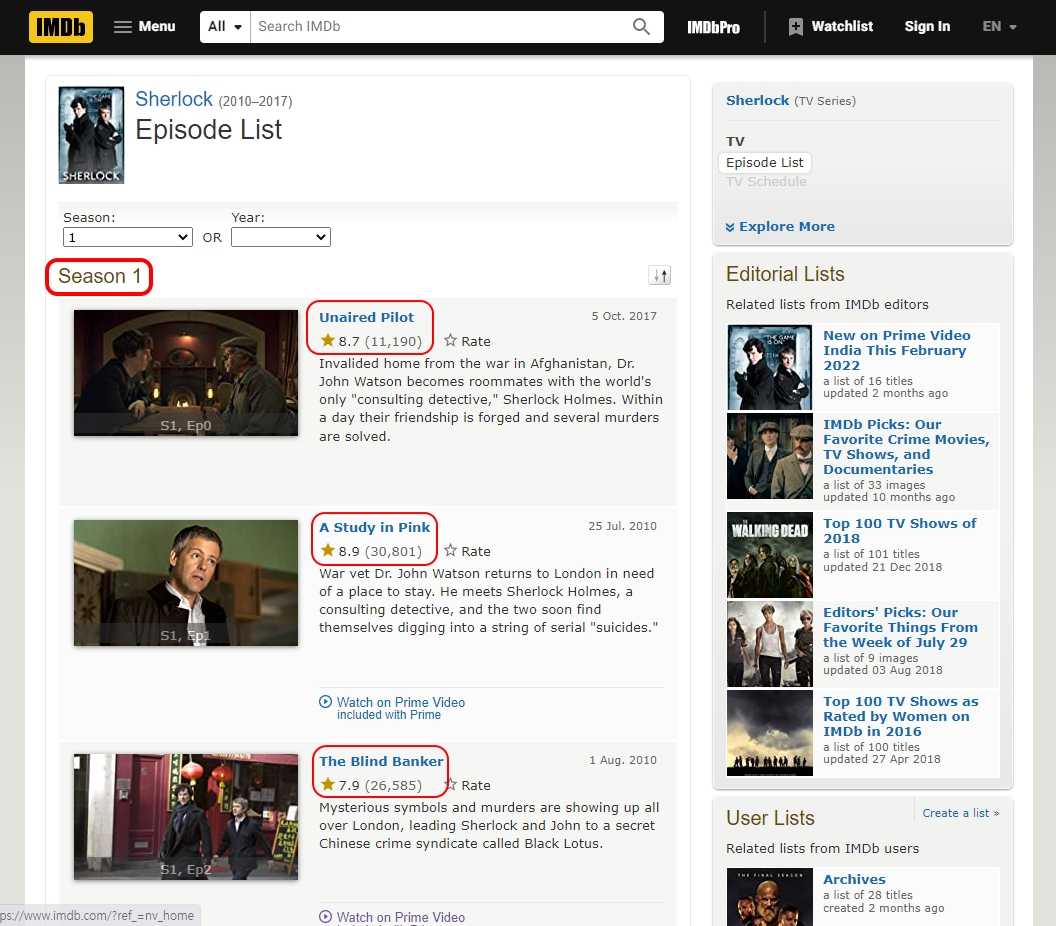Click Explore More double-chevron icon
1056x926 pixels.
730,227
